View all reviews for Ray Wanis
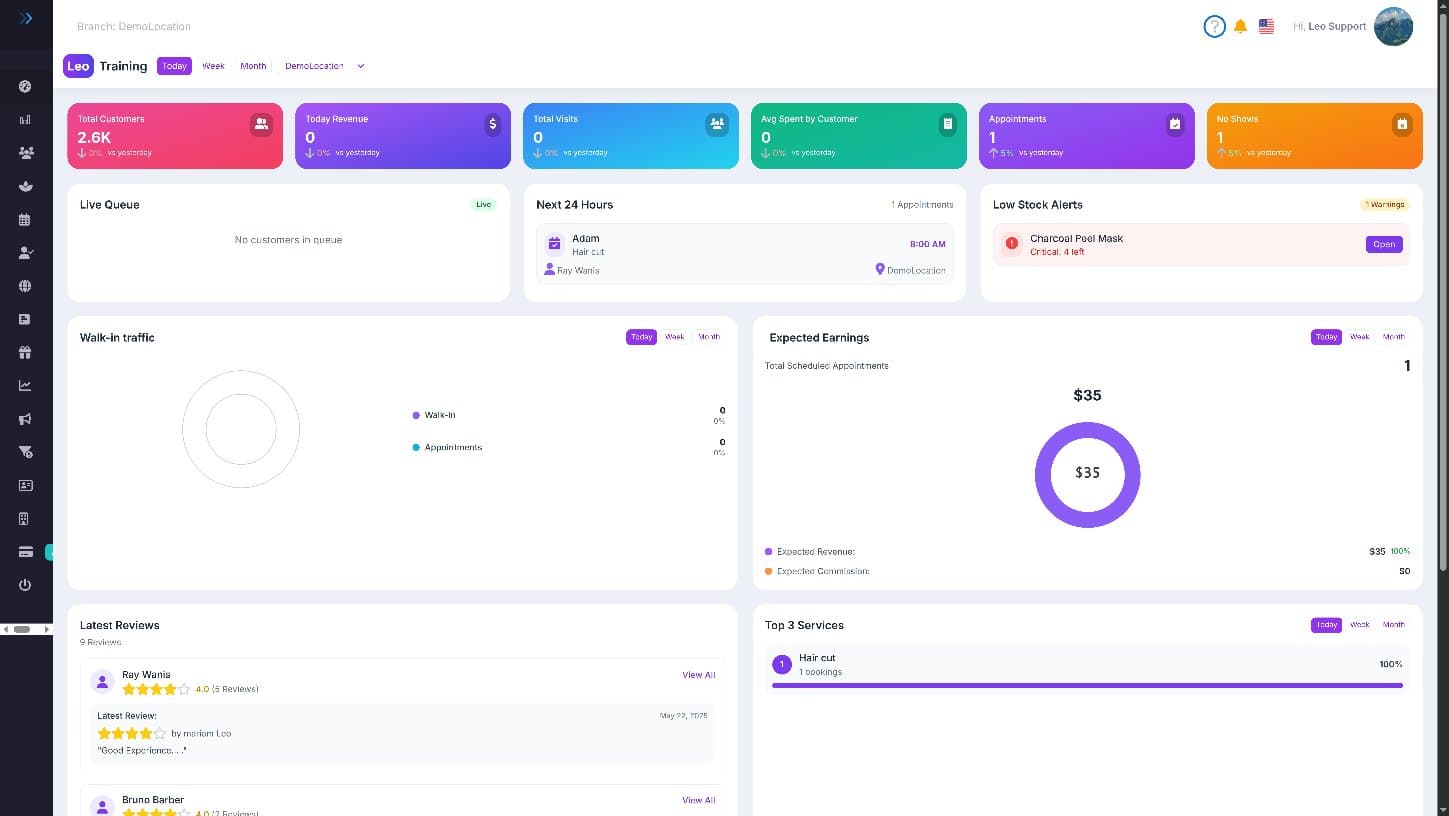Image resolution: width=1449 pixels, height=816 pixels. tap(698, 675)
